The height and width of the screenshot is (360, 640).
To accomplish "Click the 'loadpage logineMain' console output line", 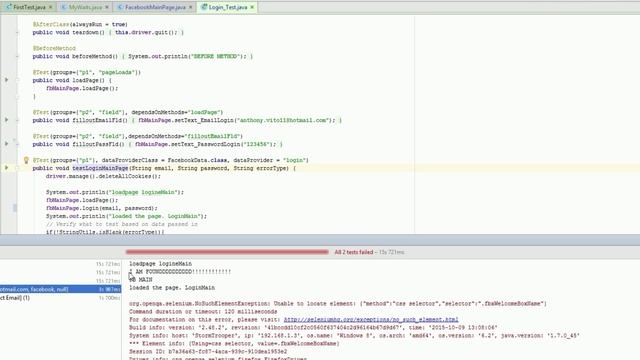I will pyautogui.click(x=160, y=264).
